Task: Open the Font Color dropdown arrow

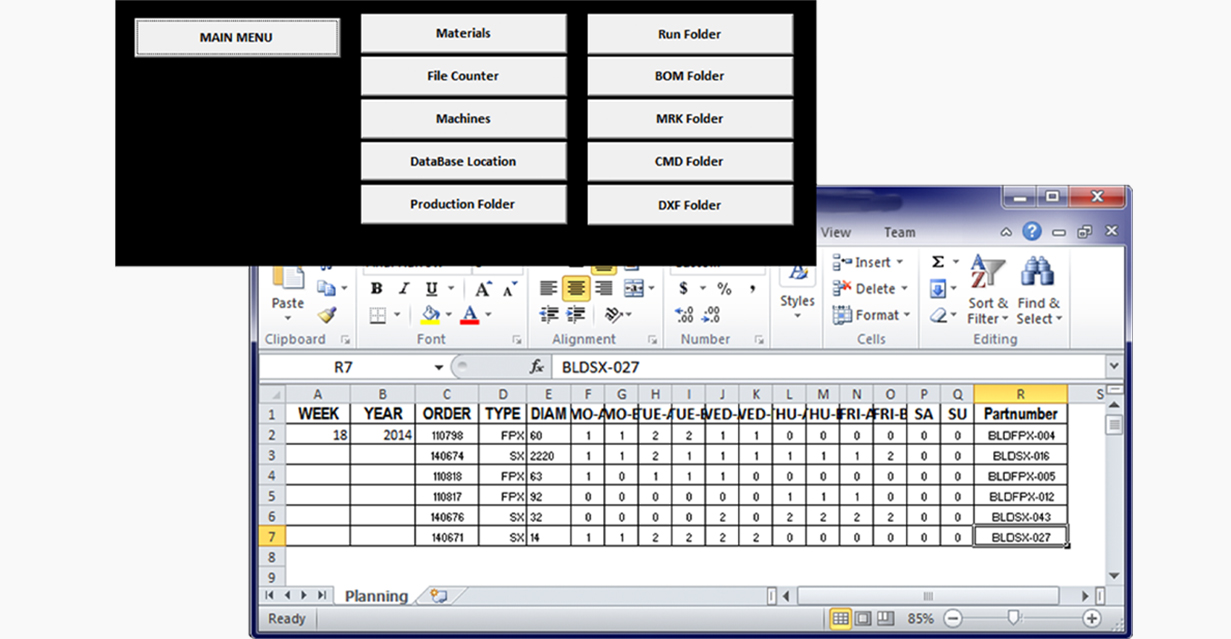Action: coord(488,315)
